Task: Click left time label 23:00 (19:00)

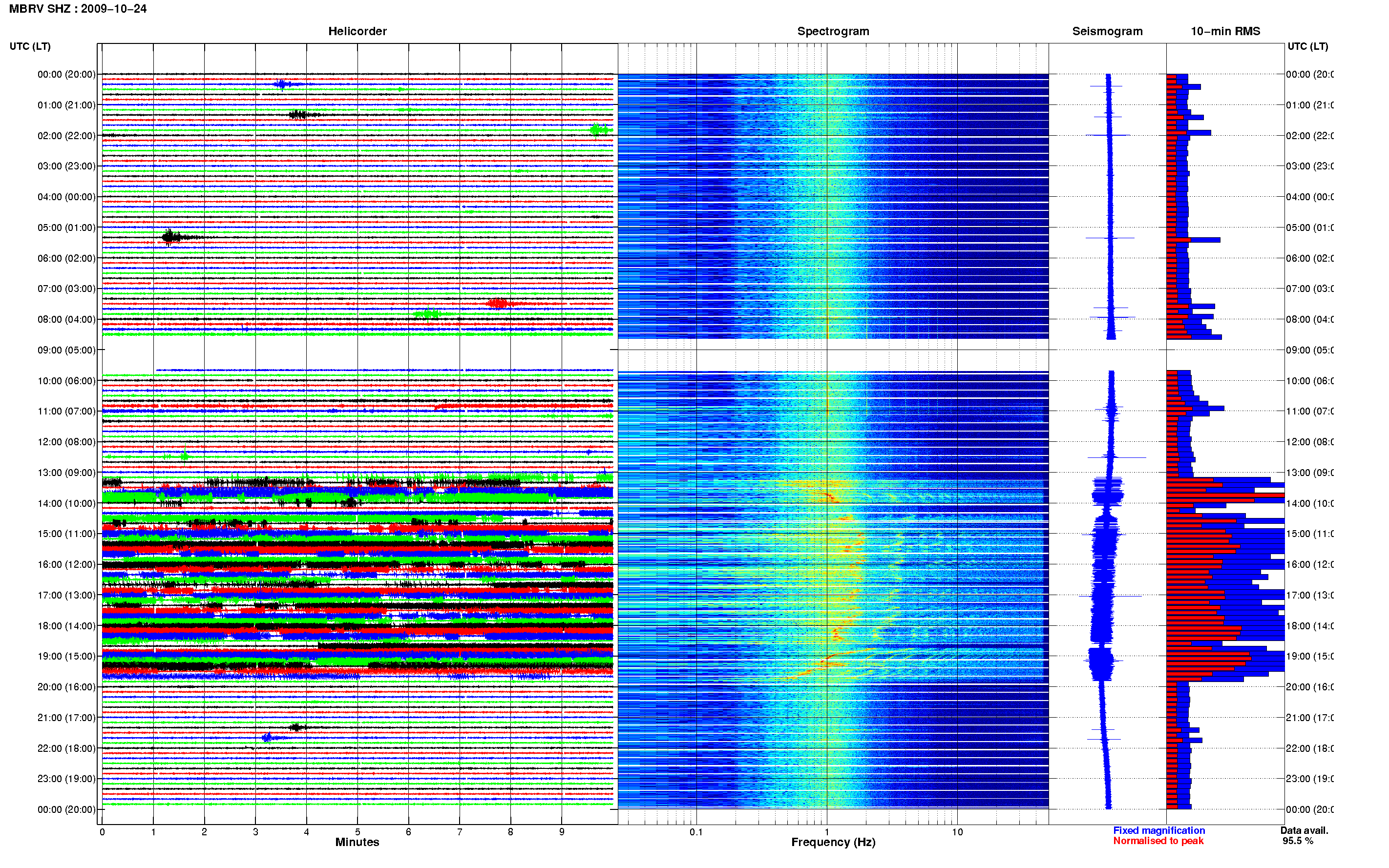Action: (x=66, y=779)
